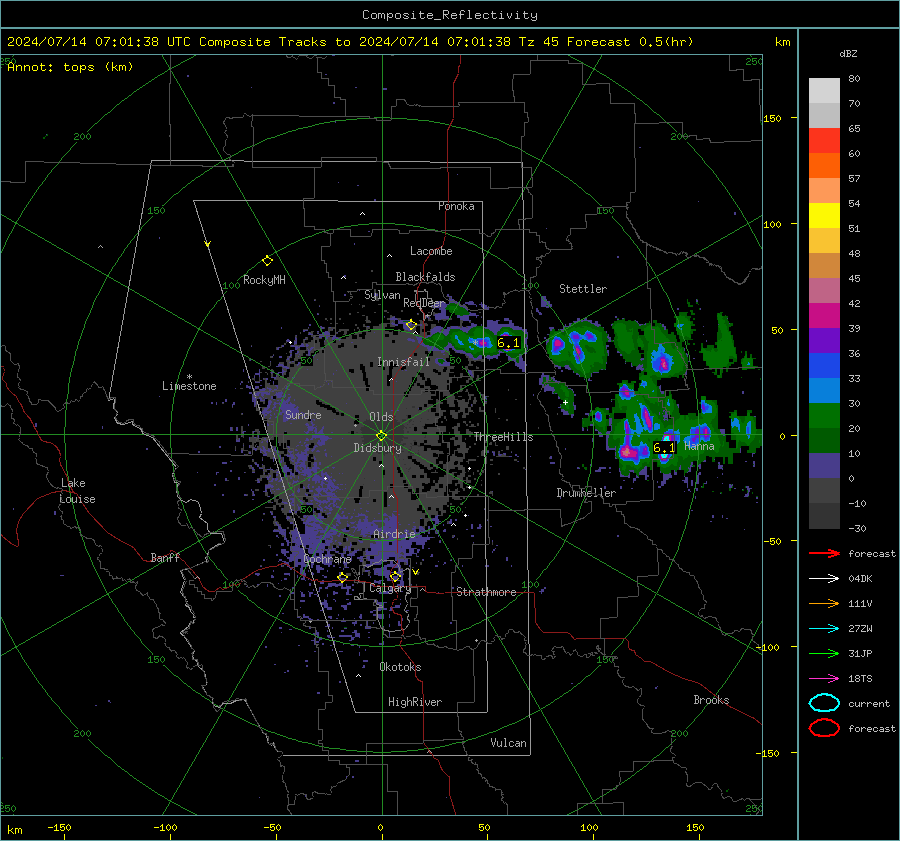Viewport: 900px width, 841px height.
Task: Choose the green 31JP arrow legend entry
Action: click(x=824, y=653)
